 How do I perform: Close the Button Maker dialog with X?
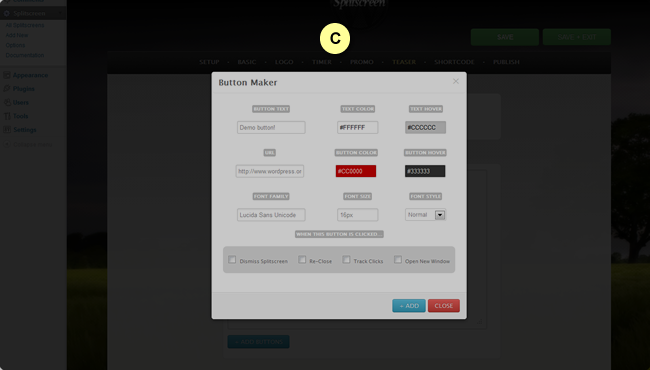pyautogui.click(x=456, y=81)
